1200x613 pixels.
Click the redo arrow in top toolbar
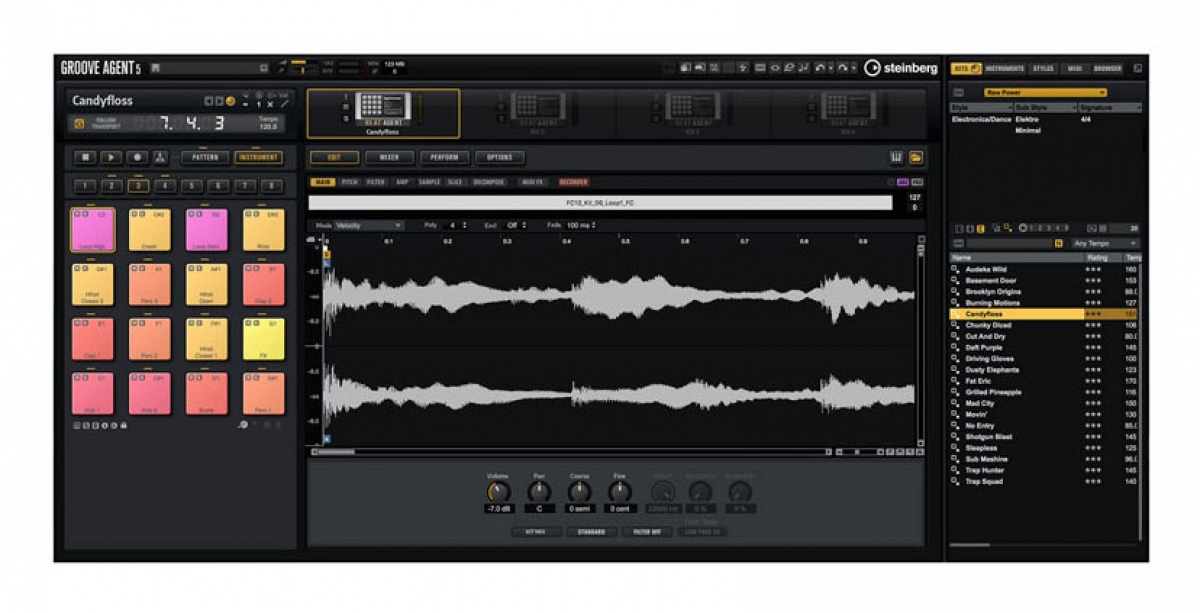[x=843, y=68]
